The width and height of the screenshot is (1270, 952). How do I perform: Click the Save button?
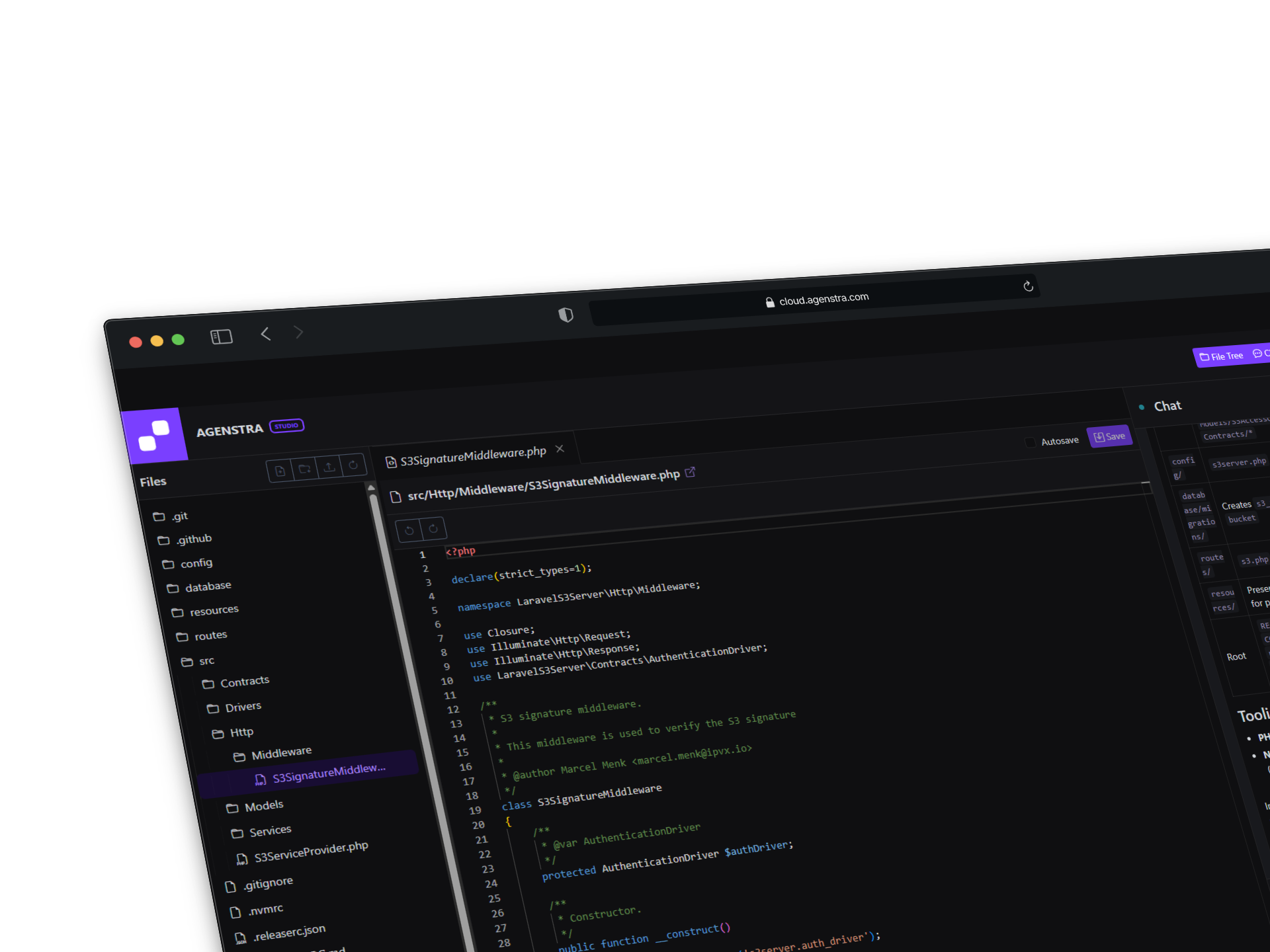click(x=1110, y=436)
